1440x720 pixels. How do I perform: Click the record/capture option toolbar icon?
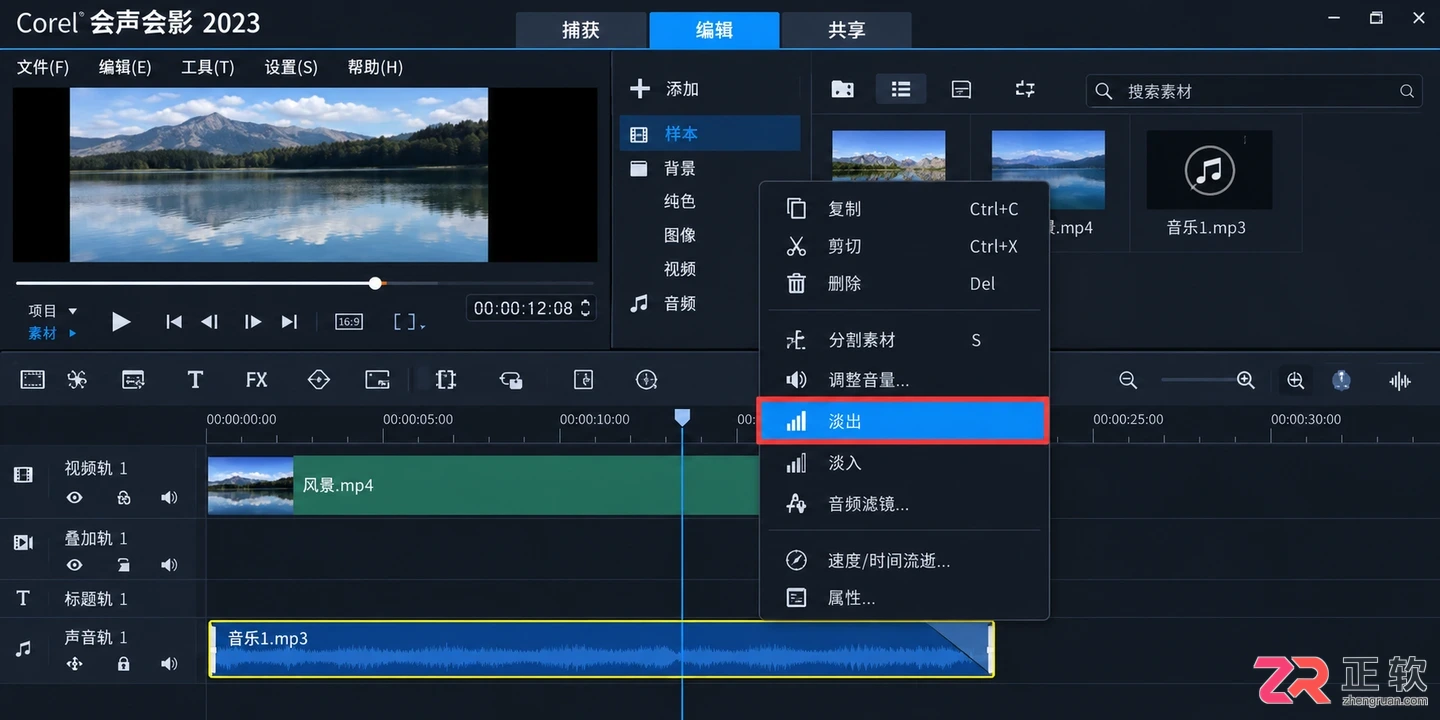[x=133, y=379]
